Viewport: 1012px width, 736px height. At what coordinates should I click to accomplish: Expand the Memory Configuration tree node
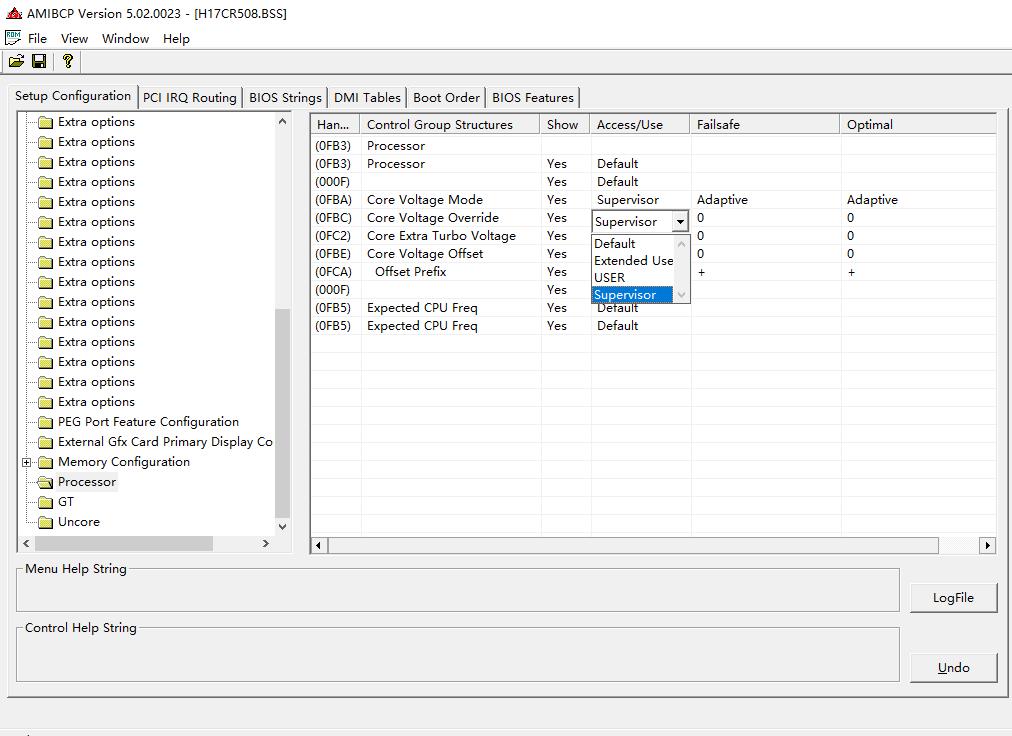click(x=27, y=462)
